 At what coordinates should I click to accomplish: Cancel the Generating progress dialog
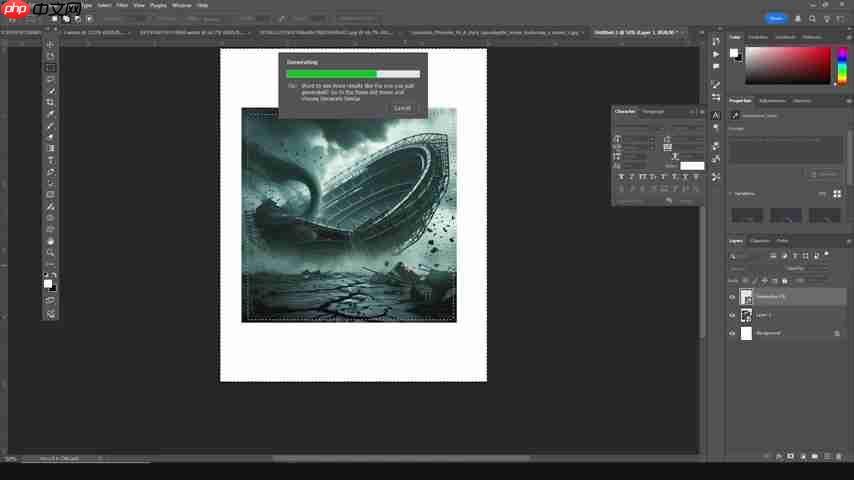tap(402, 108)
